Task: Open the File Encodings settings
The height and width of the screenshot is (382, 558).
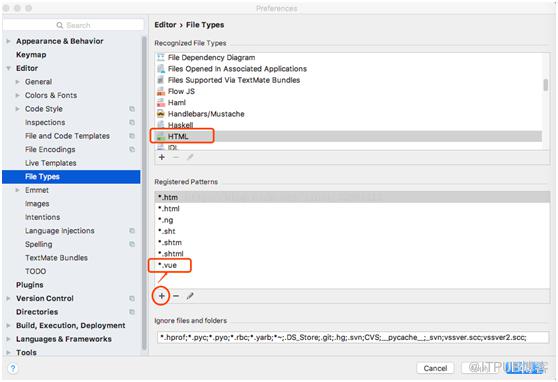Action: click(50, 150)
